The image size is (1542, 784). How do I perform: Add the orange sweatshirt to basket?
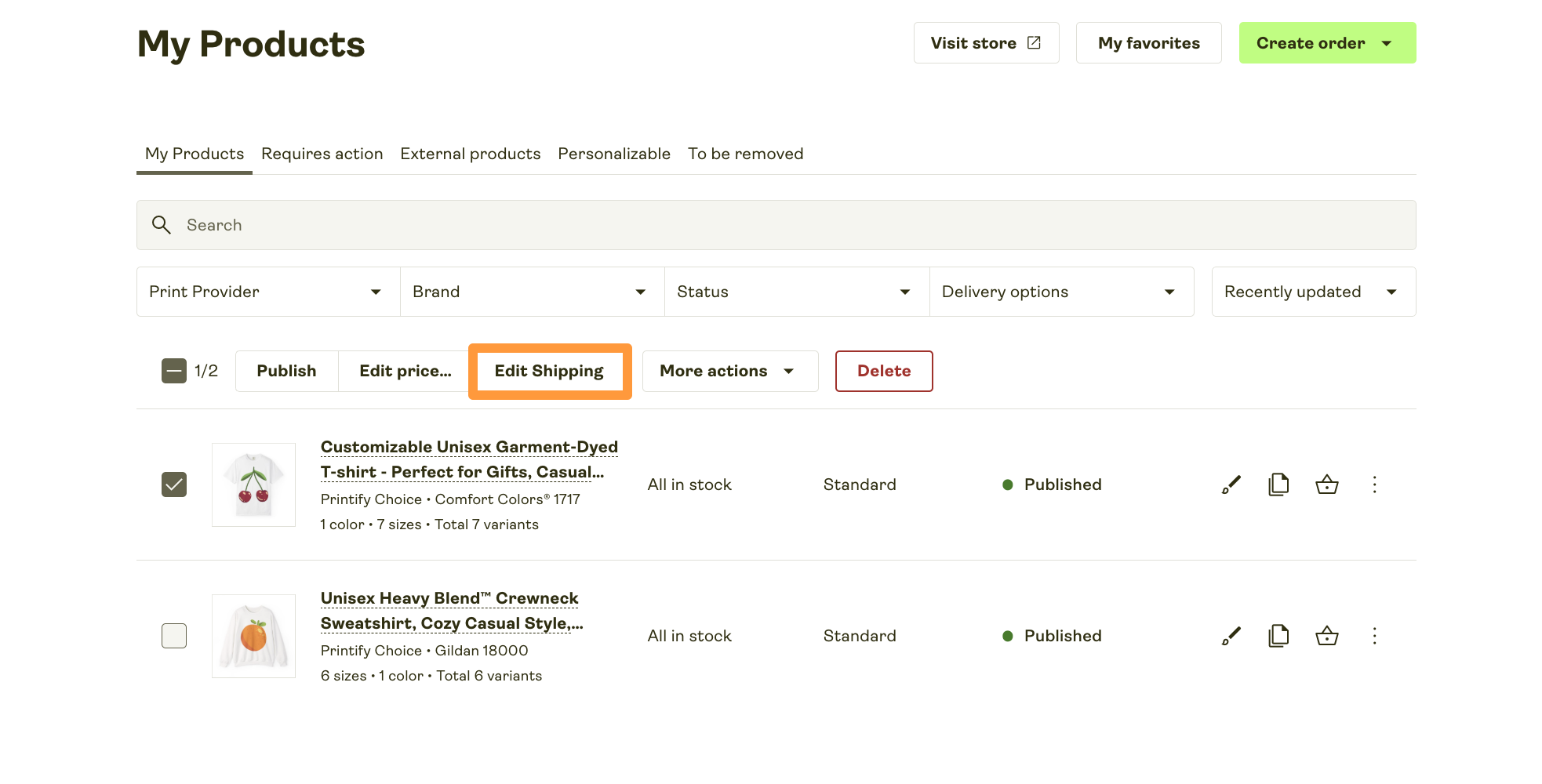coord(1327,636)
